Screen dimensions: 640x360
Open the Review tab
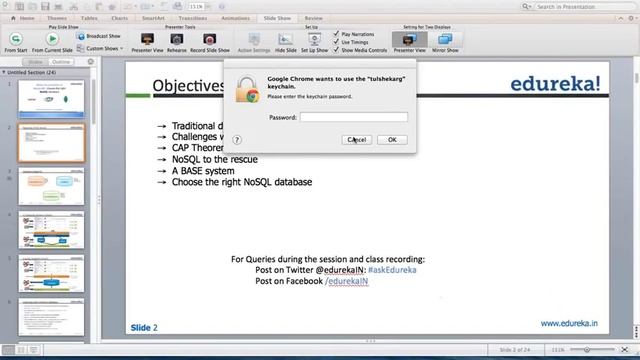(x=313, y=18)
